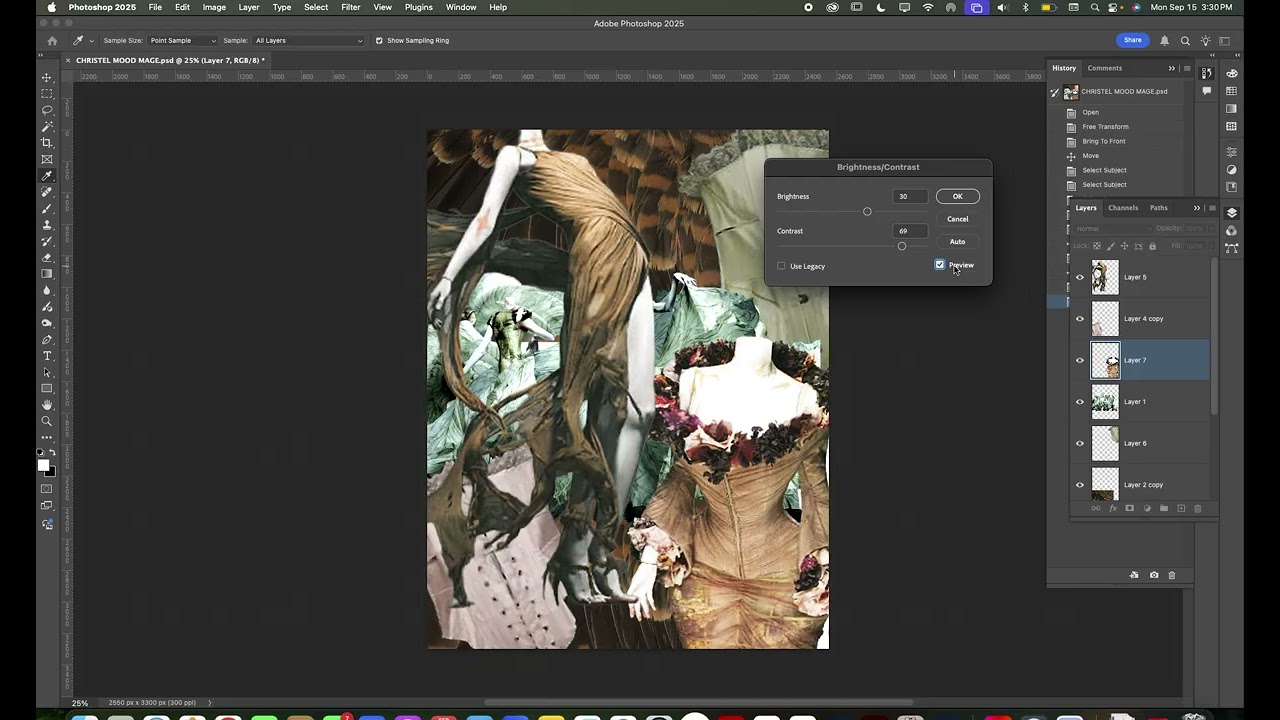Select the Pen tool
1280x720 pixels.
click(46, 339)
